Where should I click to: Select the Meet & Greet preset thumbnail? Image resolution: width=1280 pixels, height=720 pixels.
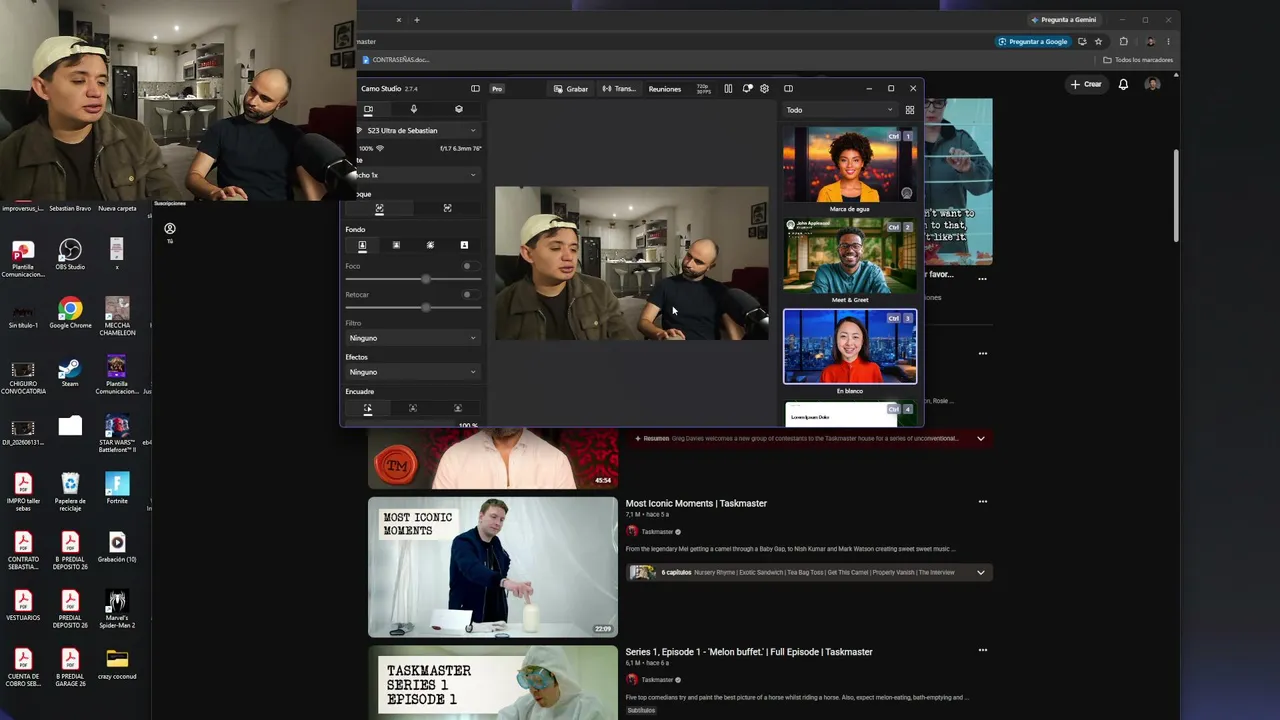click(x=850, y=256)
